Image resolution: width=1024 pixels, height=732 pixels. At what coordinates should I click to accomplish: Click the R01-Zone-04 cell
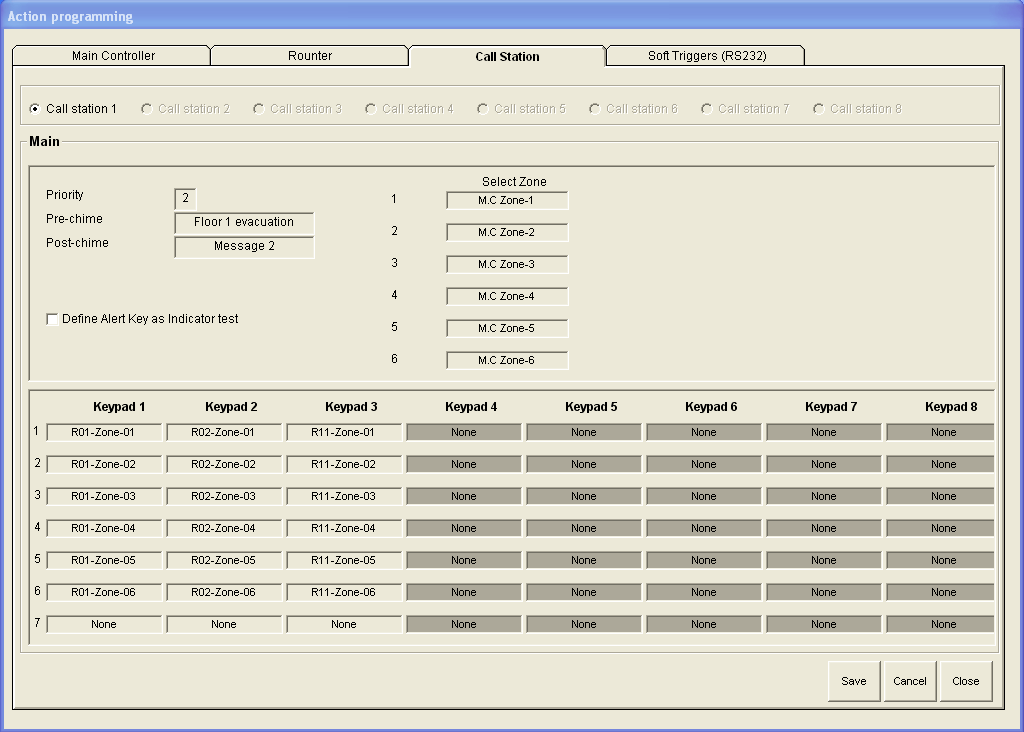104,528
